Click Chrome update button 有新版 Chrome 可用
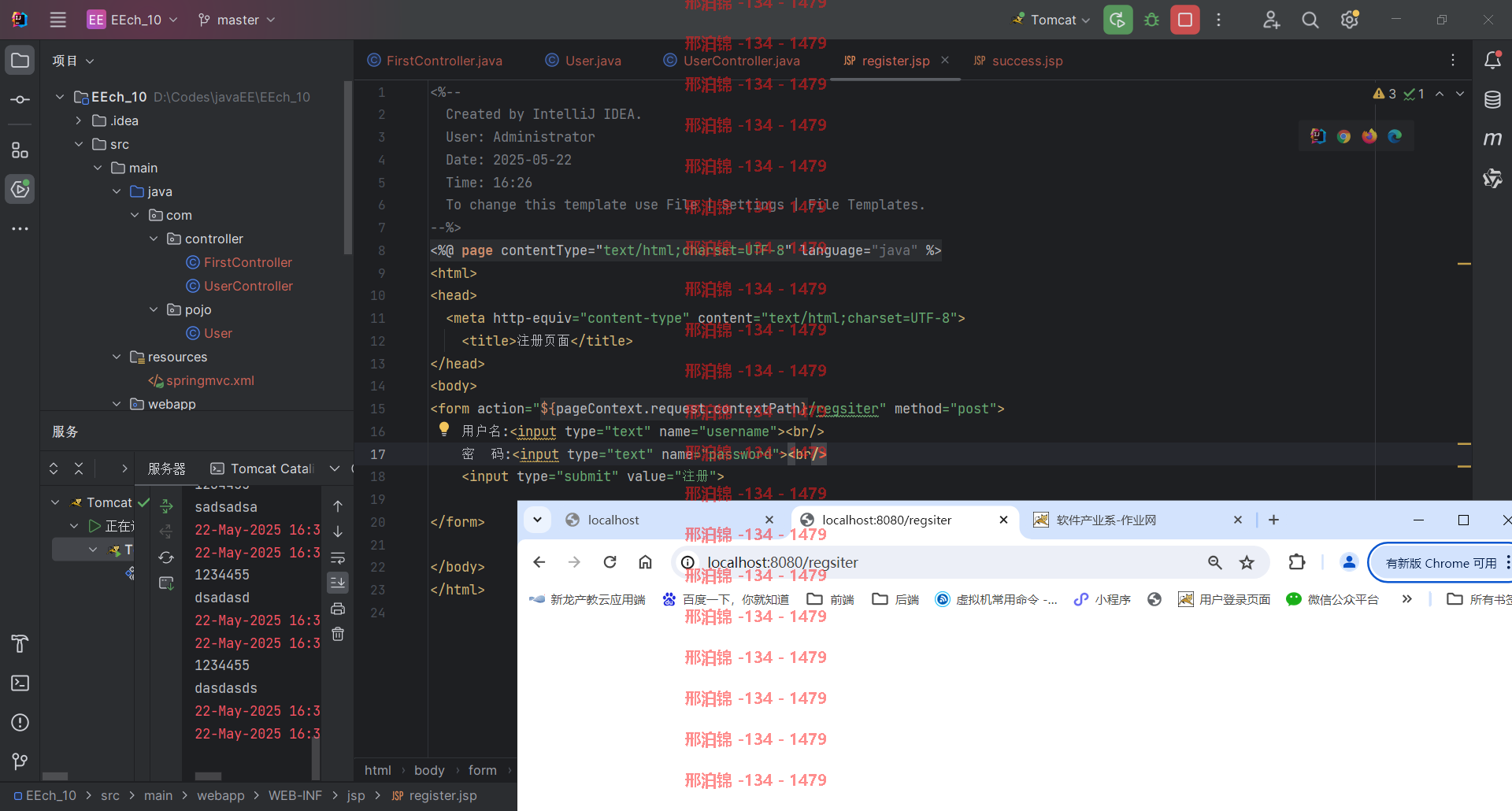Screen dimensions: 1512x811 point(1441,563)
